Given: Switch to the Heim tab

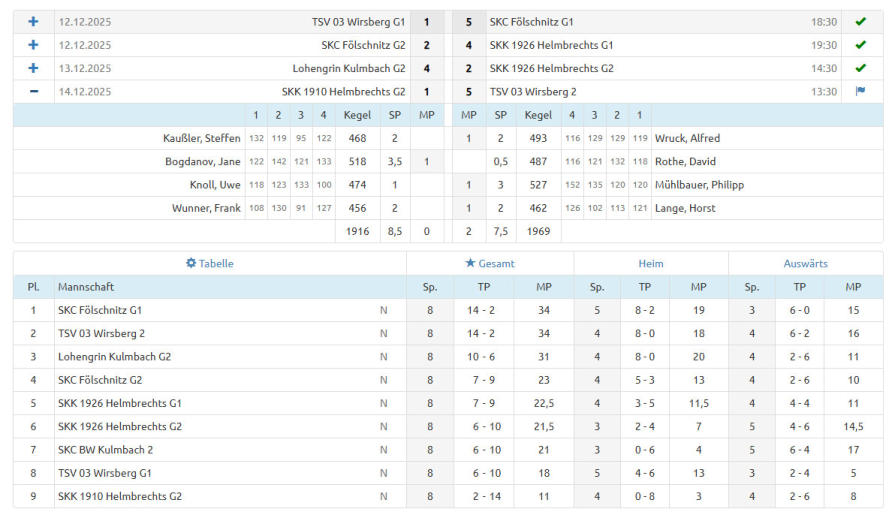Looking at the screenshot, I should (651, 263).
